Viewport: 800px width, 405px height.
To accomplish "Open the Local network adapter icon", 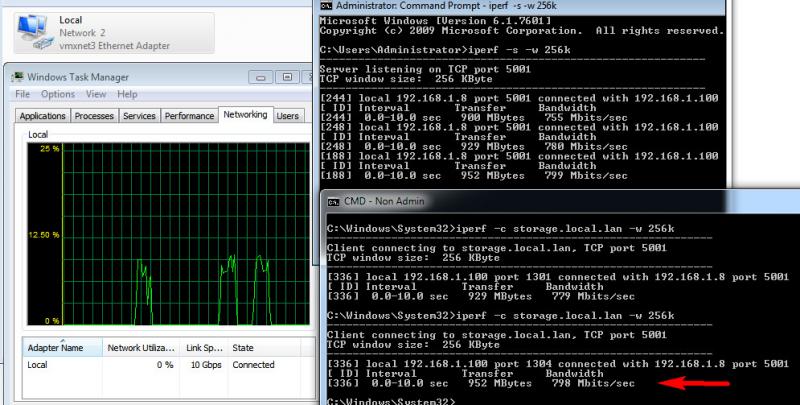I will 36,32.
